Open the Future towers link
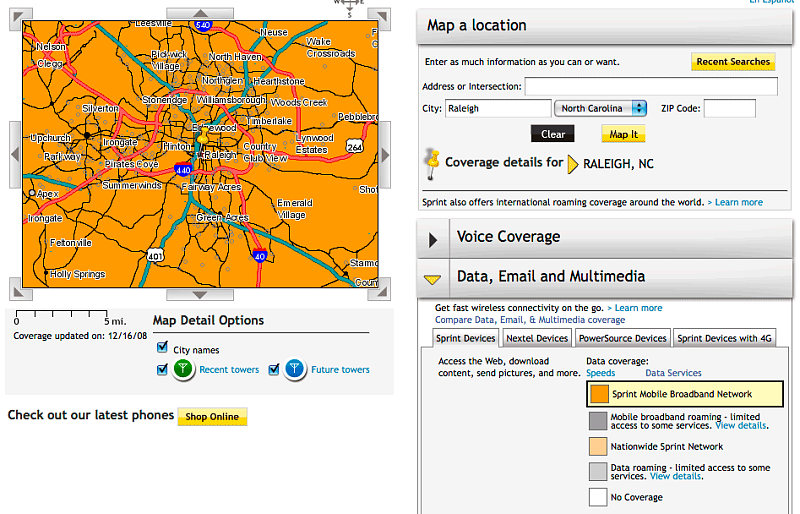800x514 pixels. (340, 370)
